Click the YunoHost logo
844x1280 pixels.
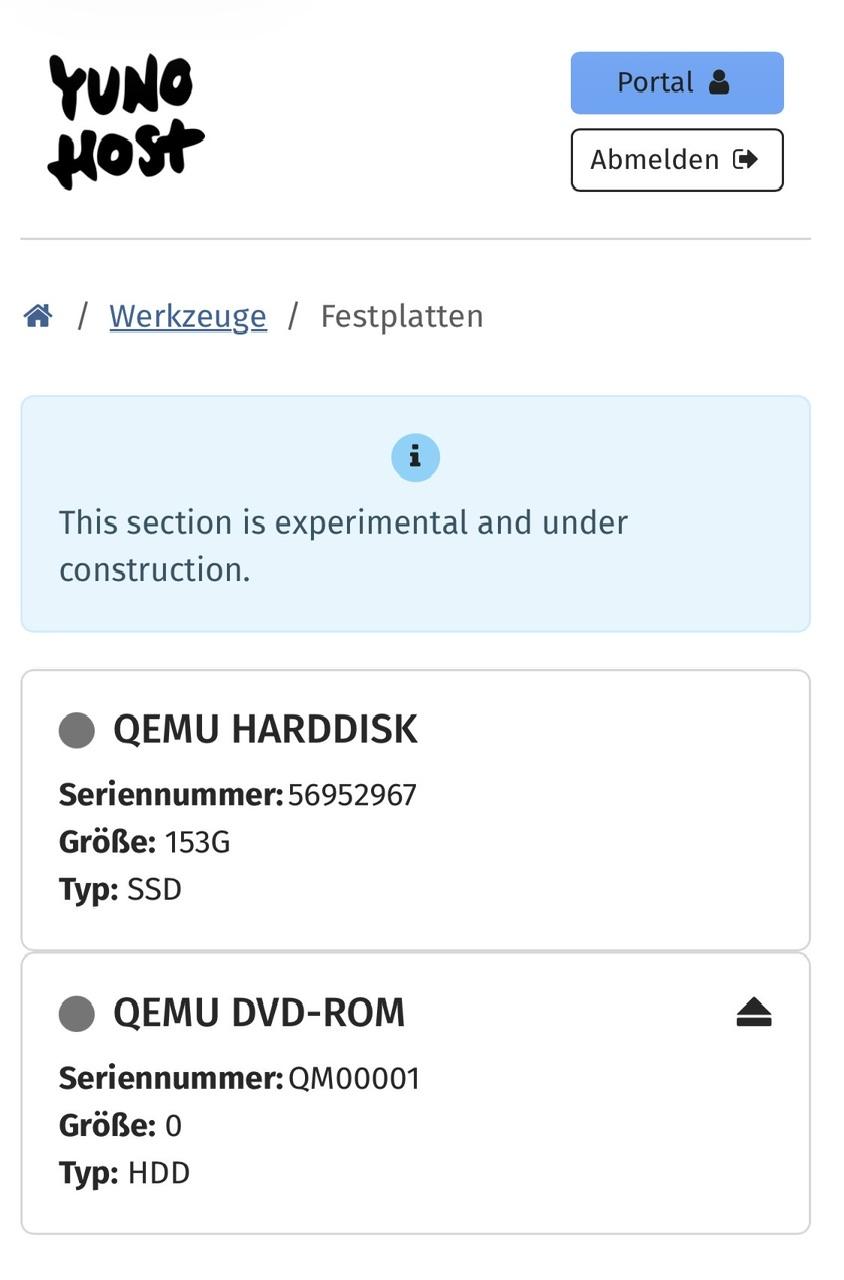(125, 121)
